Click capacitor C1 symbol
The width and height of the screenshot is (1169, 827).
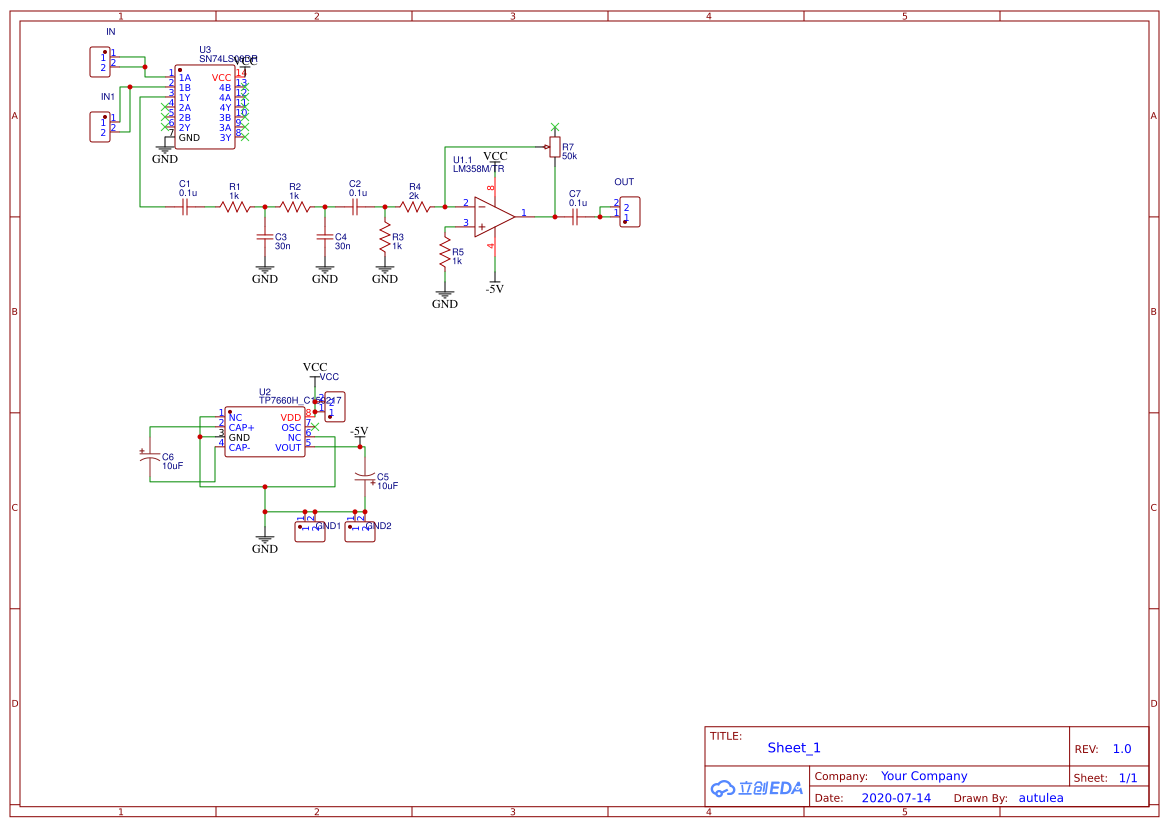pos(185,207)
